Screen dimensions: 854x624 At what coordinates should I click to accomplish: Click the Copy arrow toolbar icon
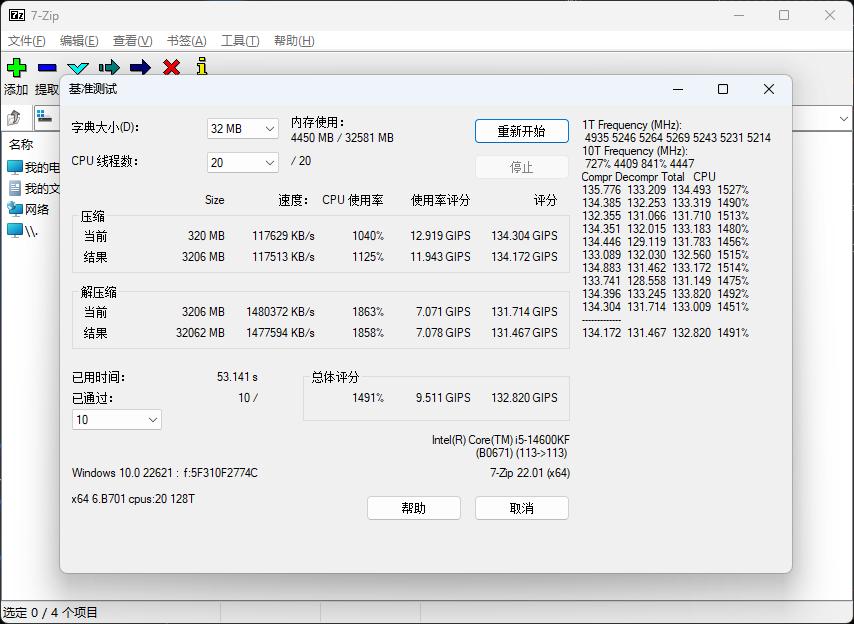click(x=109, y=68)
